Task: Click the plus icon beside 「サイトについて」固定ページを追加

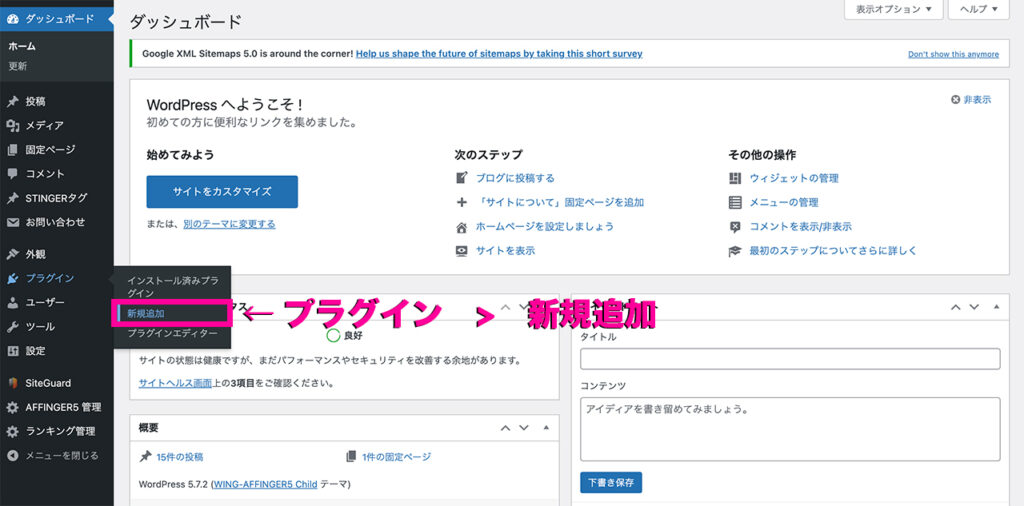Action: (462, 202)
